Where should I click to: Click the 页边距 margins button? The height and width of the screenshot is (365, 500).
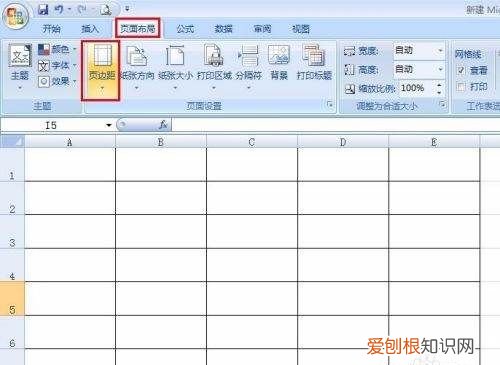(101, 70)
